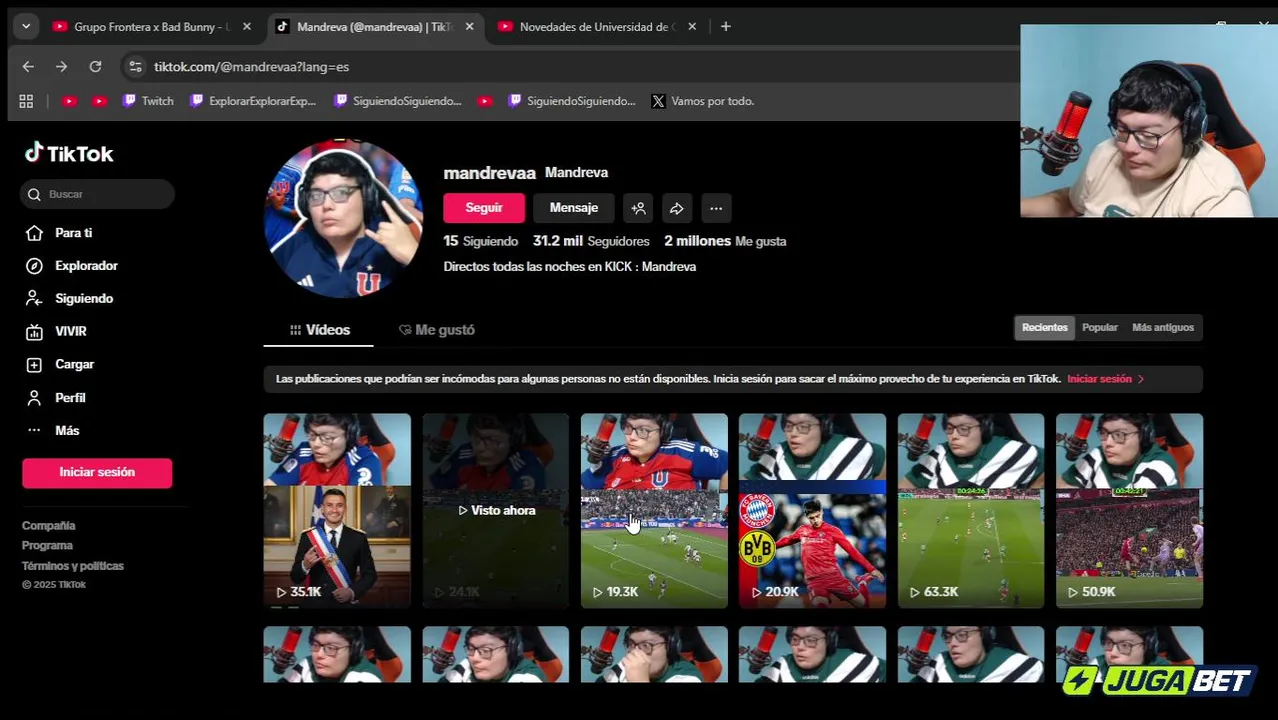Open VIVIR live section

coord(57,331)
